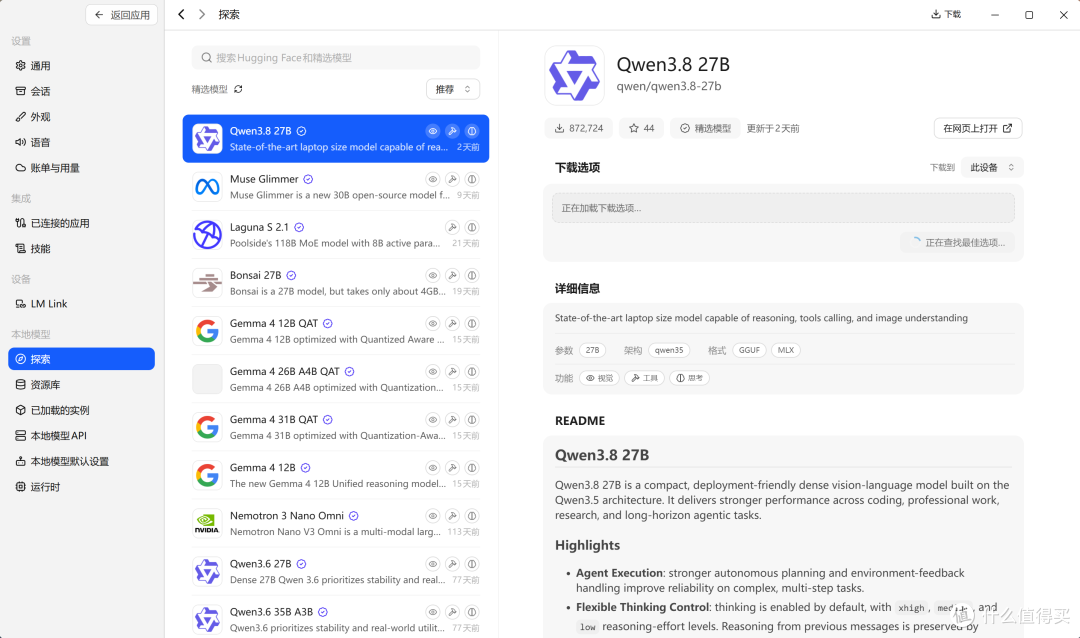The width and height of the screenshot is (1080, 638).
Task: Click the MLX format tag
Action: coord(786,350)
